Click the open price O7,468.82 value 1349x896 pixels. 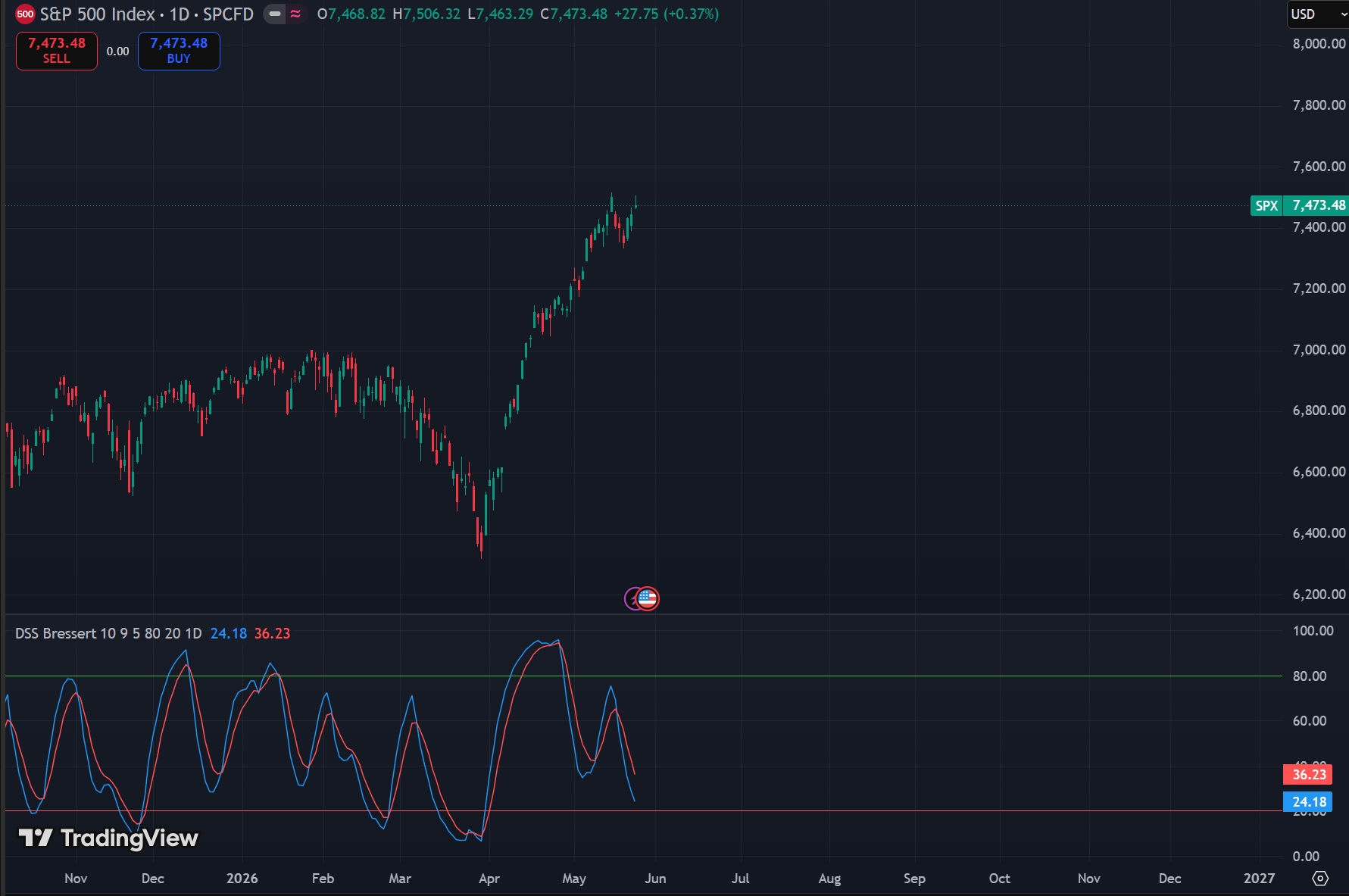tap(351, 14)
